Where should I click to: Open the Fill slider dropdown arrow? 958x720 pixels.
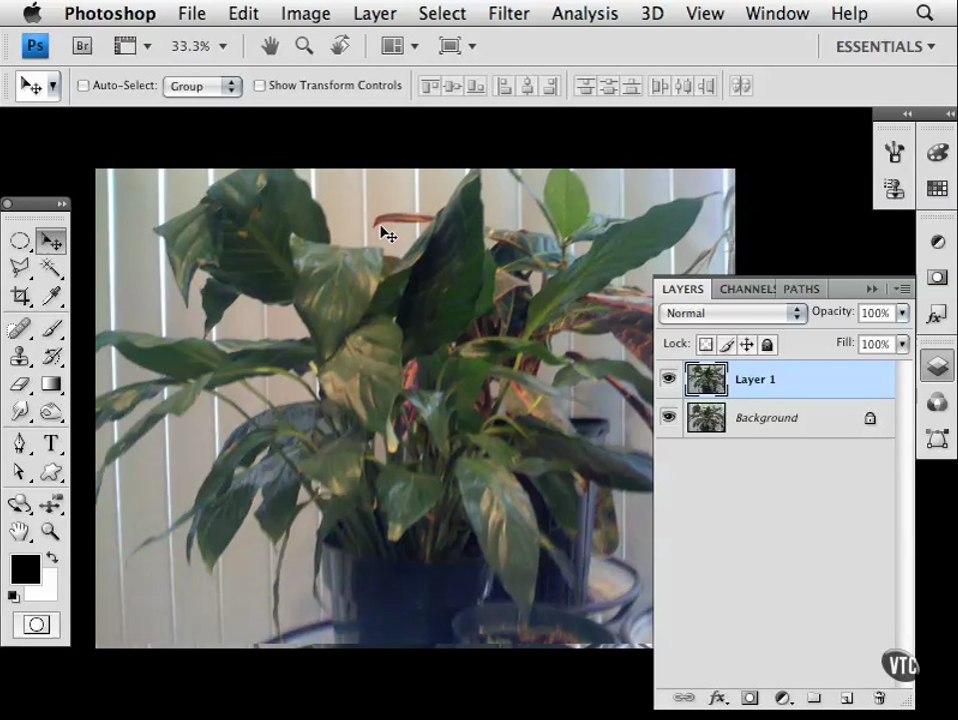point(902,344)
